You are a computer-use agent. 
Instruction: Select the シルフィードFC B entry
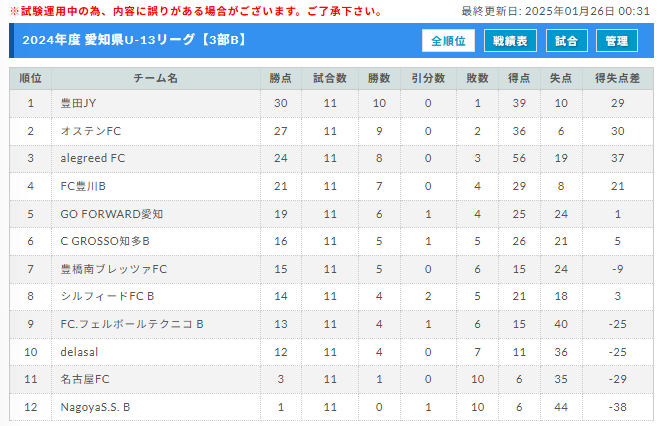pos(107,296)
